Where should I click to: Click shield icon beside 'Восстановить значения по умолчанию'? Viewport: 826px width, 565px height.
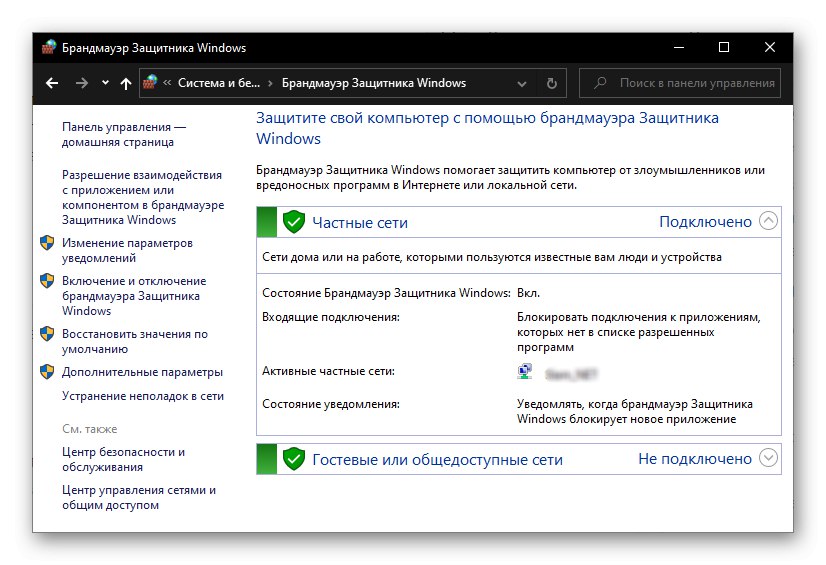coord(47,334)
